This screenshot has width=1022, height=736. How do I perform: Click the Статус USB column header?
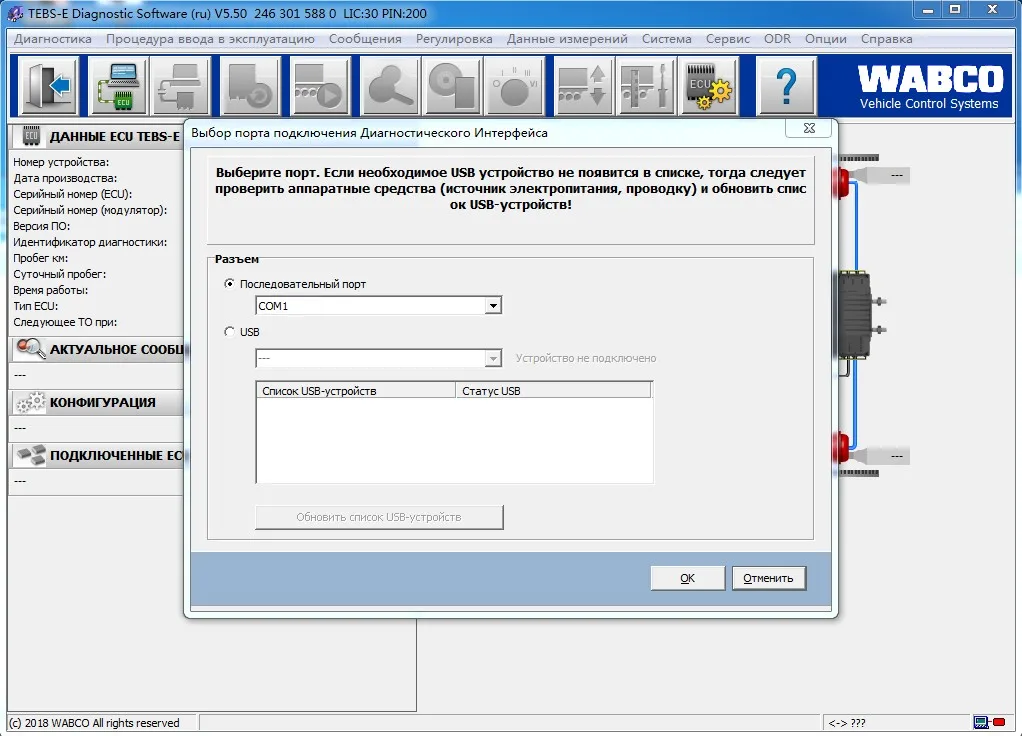pyautogui.click(x=553, y=390)
